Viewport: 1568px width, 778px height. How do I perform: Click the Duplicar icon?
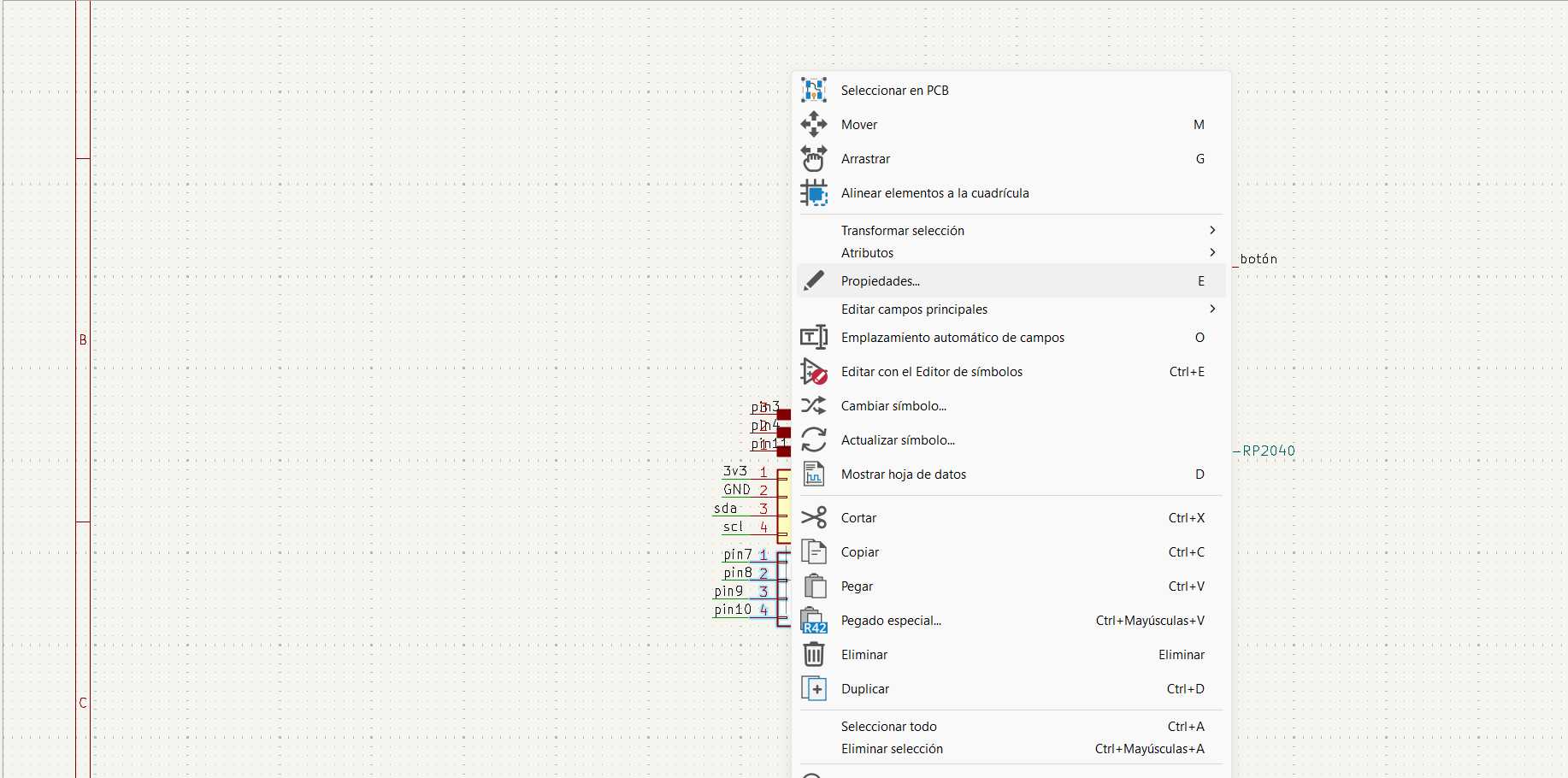click(x=815, y=688)
